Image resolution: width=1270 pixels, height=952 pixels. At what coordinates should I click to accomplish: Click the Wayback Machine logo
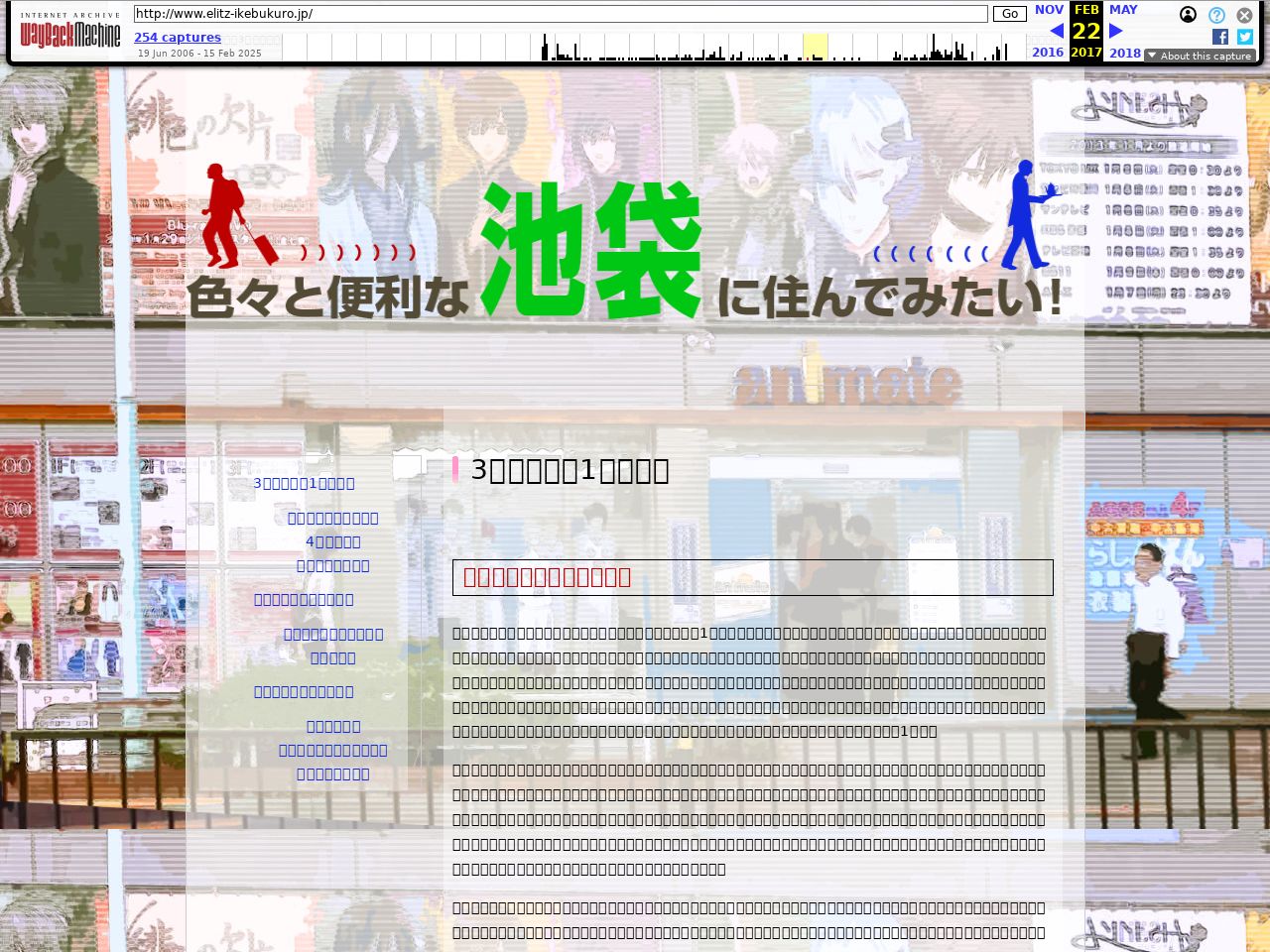tap(69, 32)
